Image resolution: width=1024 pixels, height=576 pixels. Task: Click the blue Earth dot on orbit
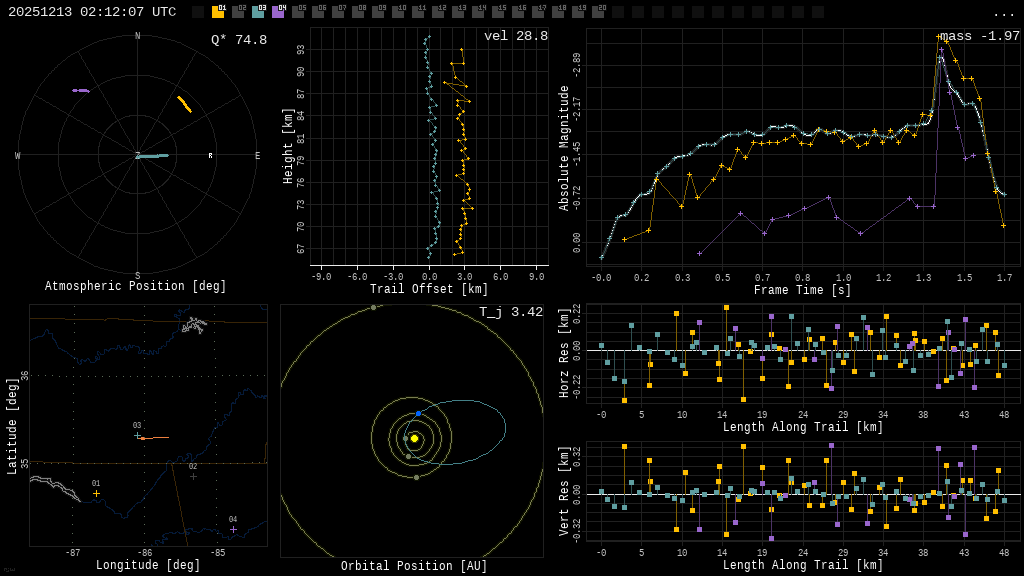pos(418,413)
